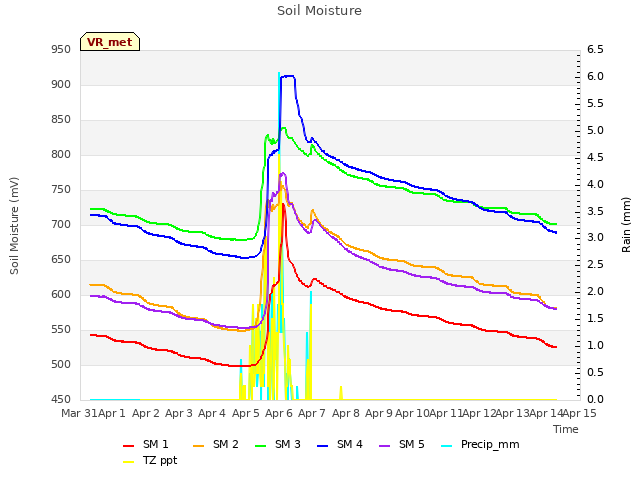
Task: Click the TZ ppt legend entry
Action: pos(150,460)
